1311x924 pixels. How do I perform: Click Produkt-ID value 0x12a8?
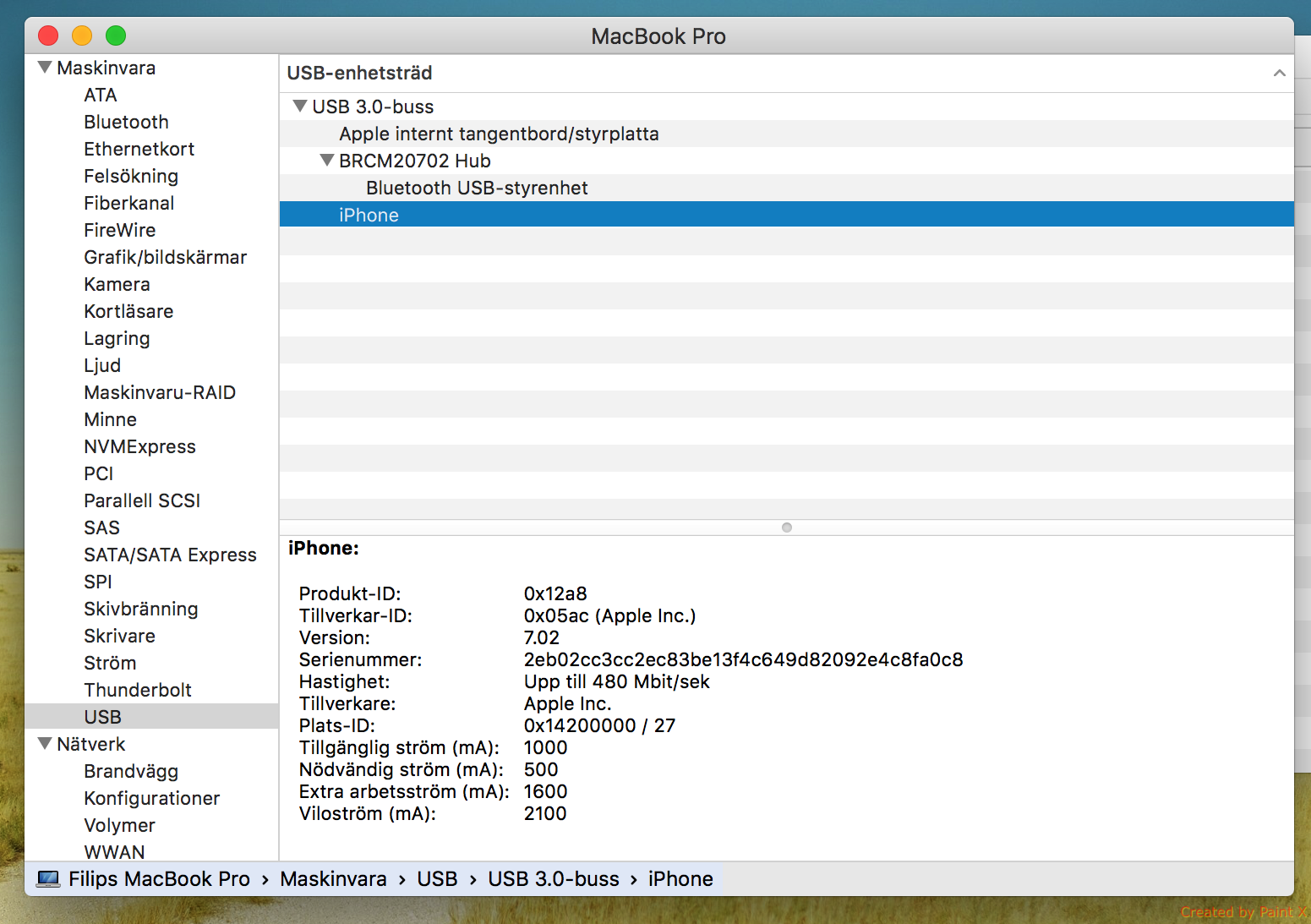[x=555, y=593]
